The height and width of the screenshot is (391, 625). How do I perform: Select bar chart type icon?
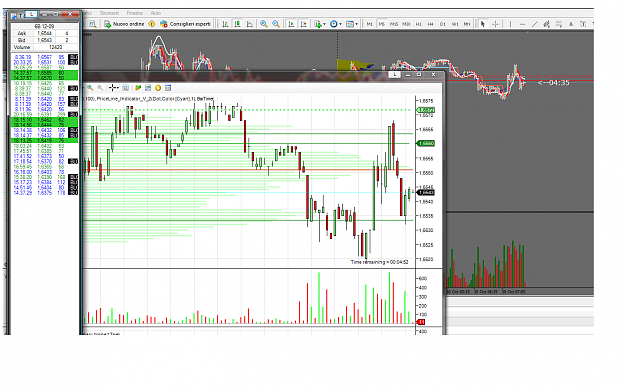(225, 24)
